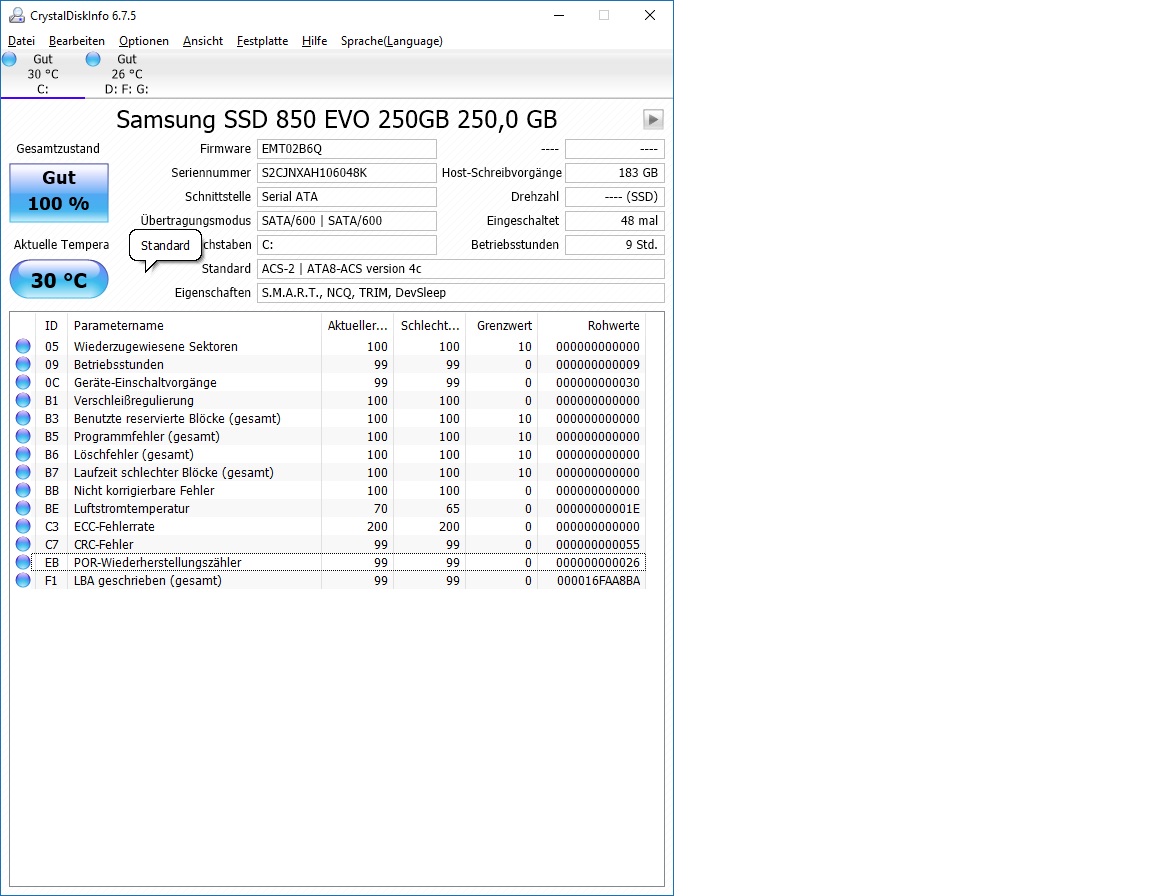The image size is (1152, 896).
Task: Select the POR-Wiederherstellungszähler row text
Action: (157, 563)
